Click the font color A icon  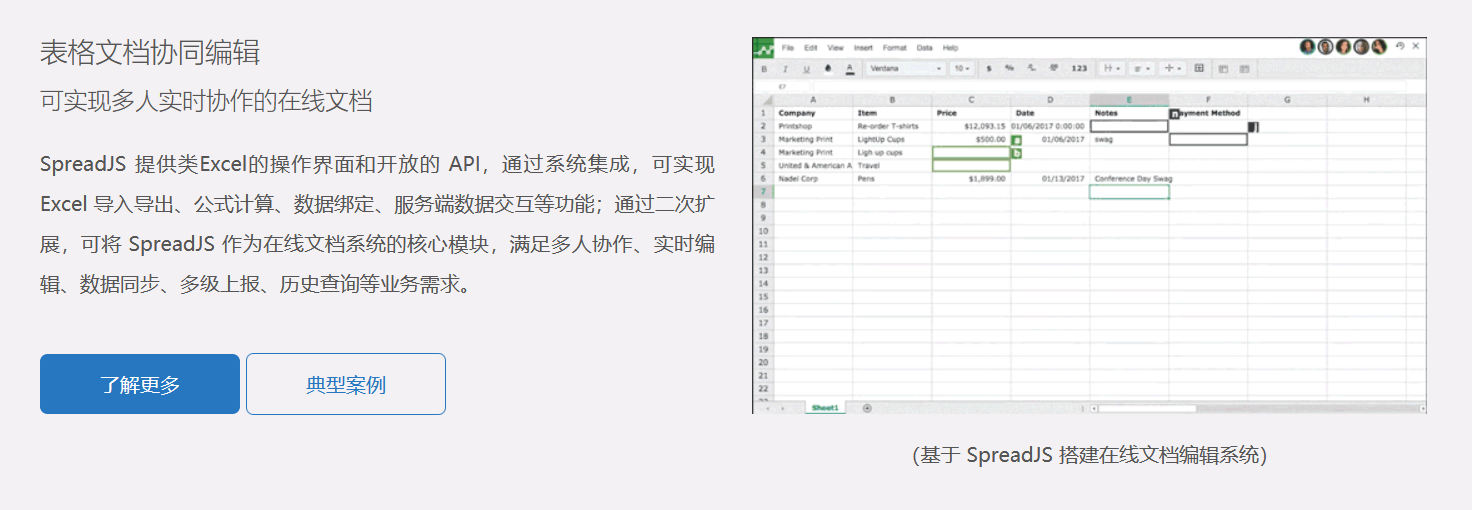point(850,69)
